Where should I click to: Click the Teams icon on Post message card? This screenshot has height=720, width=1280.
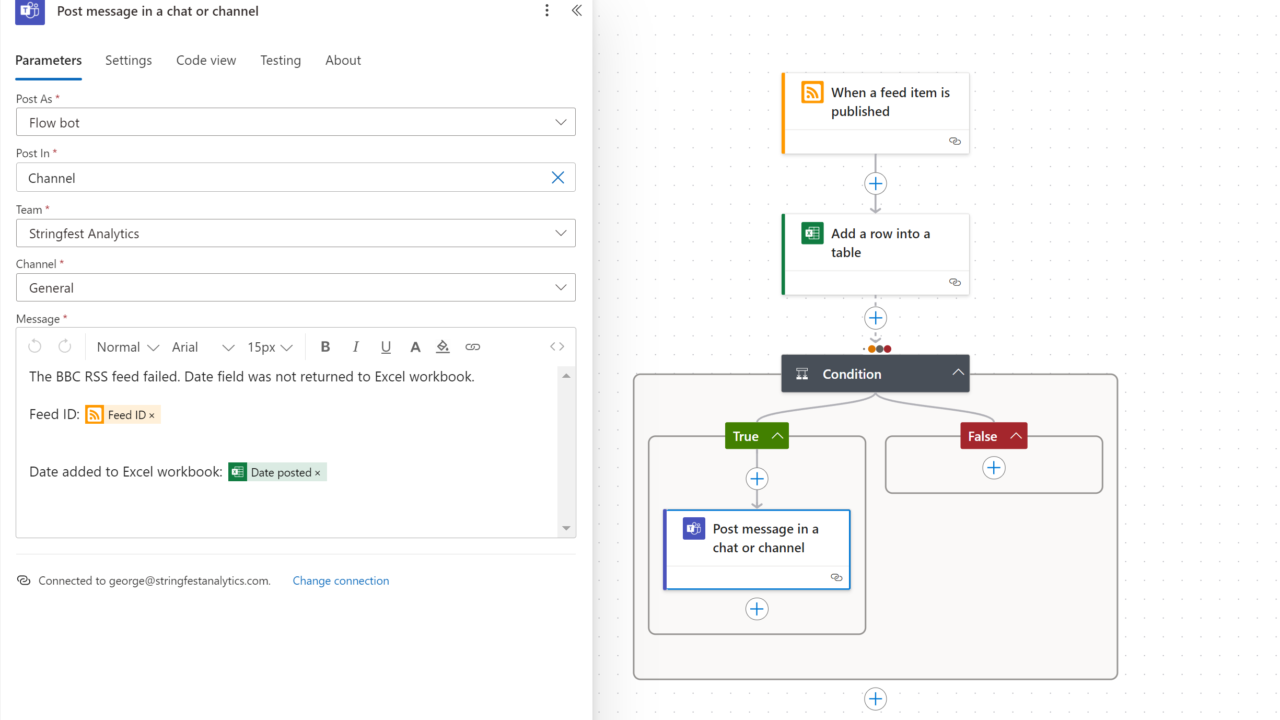694,529
